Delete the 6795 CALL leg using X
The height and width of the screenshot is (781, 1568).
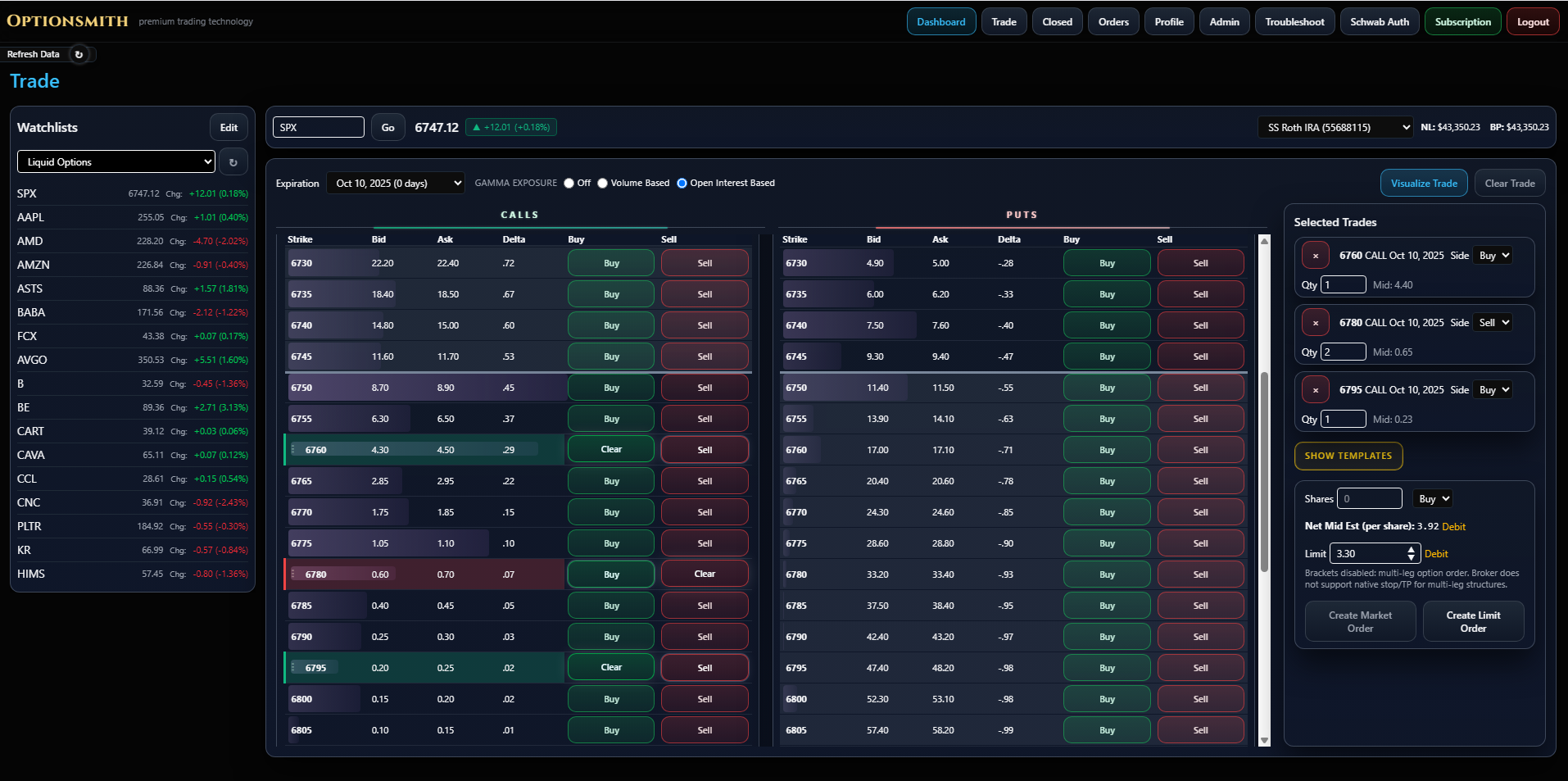(1316, 390)
